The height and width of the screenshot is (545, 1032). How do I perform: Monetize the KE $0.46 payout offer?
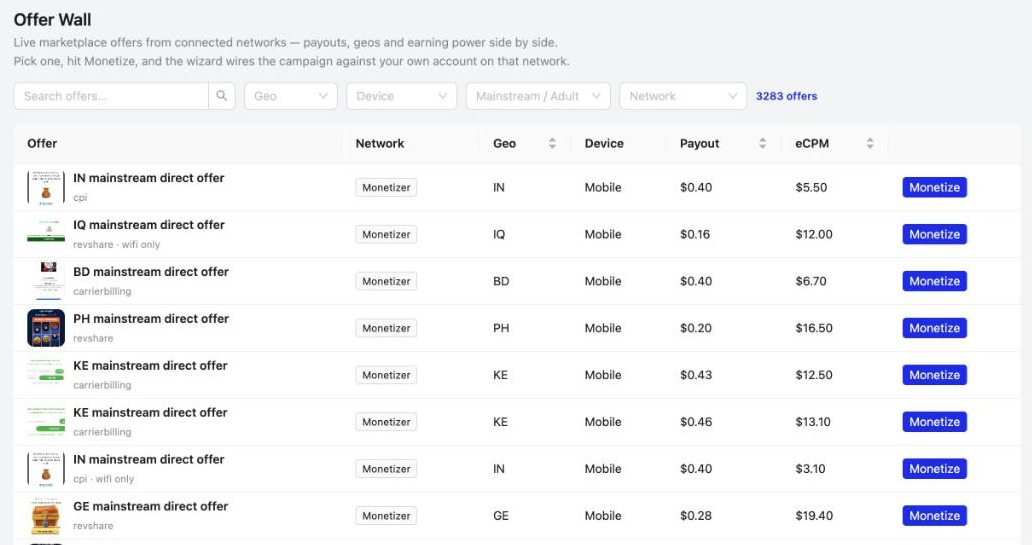[x=935, y=422]
